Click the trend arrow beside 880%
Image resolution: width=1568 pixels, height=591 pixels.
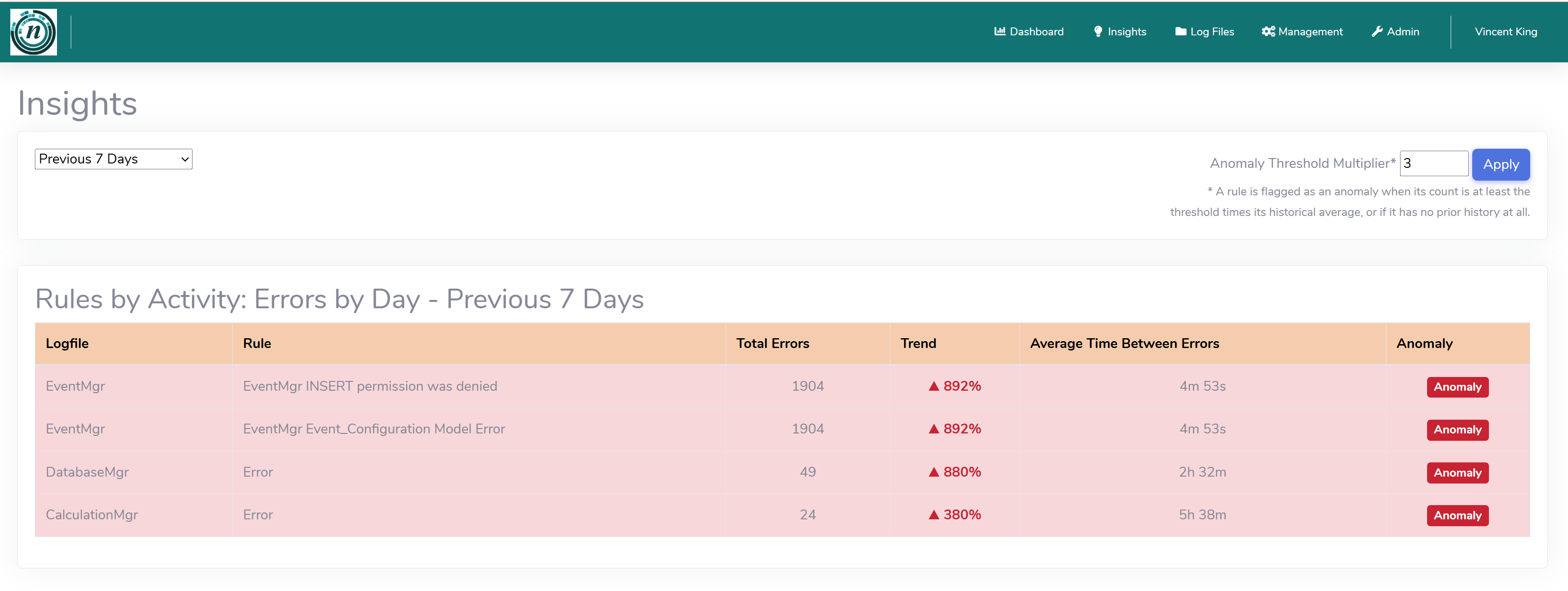tap(934, 472)
